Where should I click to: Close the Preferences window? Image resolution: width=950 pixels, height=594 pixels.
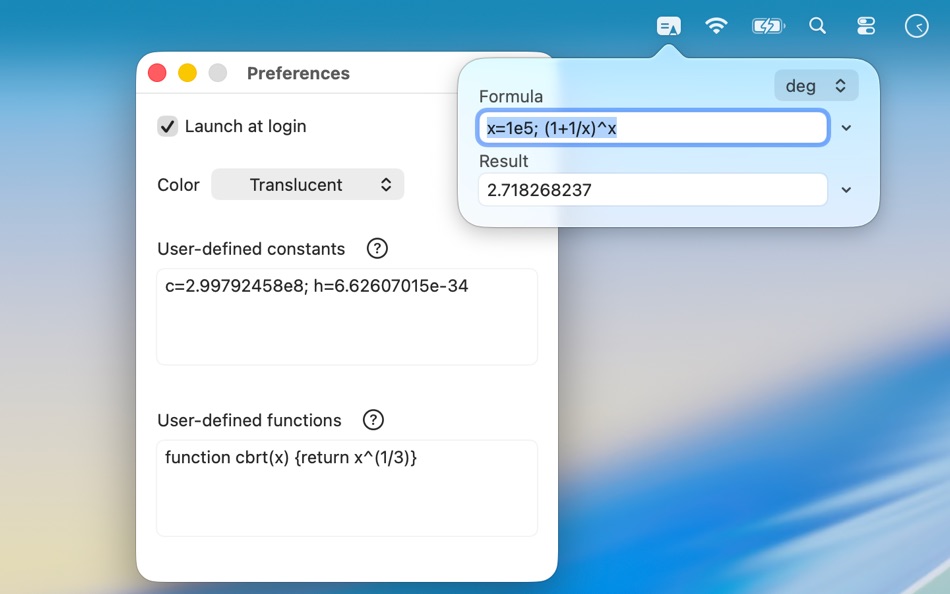tap(157, 73)
